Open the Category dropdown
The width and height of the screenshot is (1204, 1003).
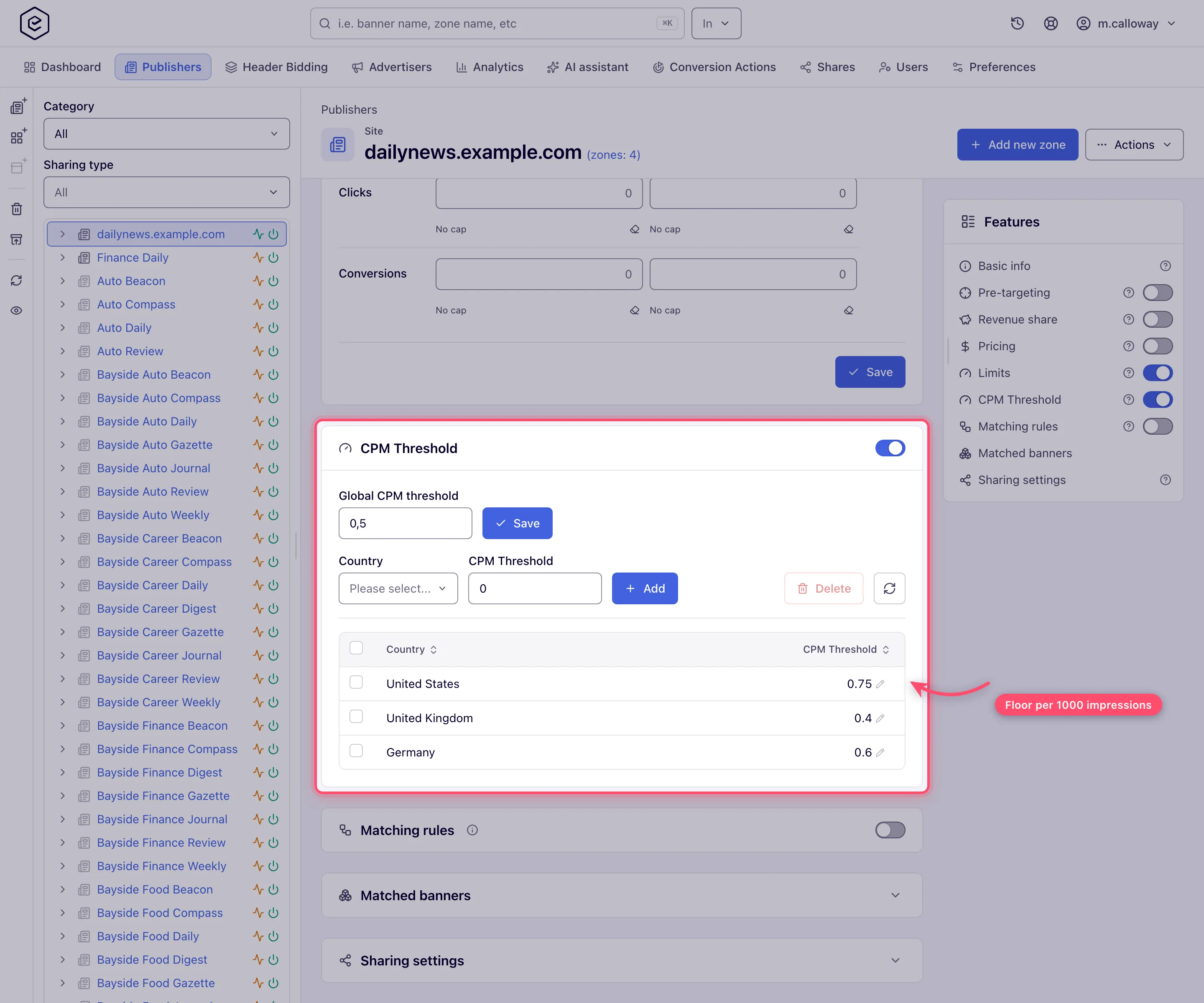point(166,134)
